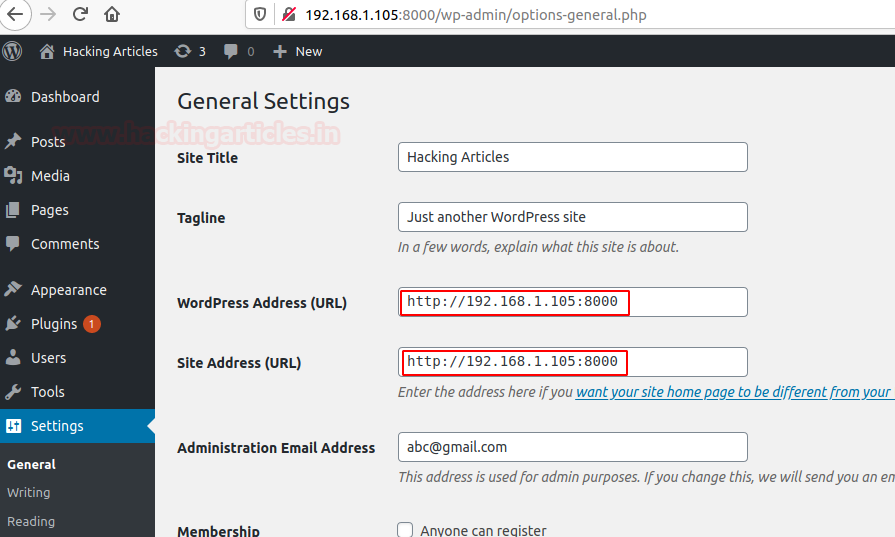Viewport: 895px width, 537px height.
Task: Click the New content link
Action: coord(309,51)
